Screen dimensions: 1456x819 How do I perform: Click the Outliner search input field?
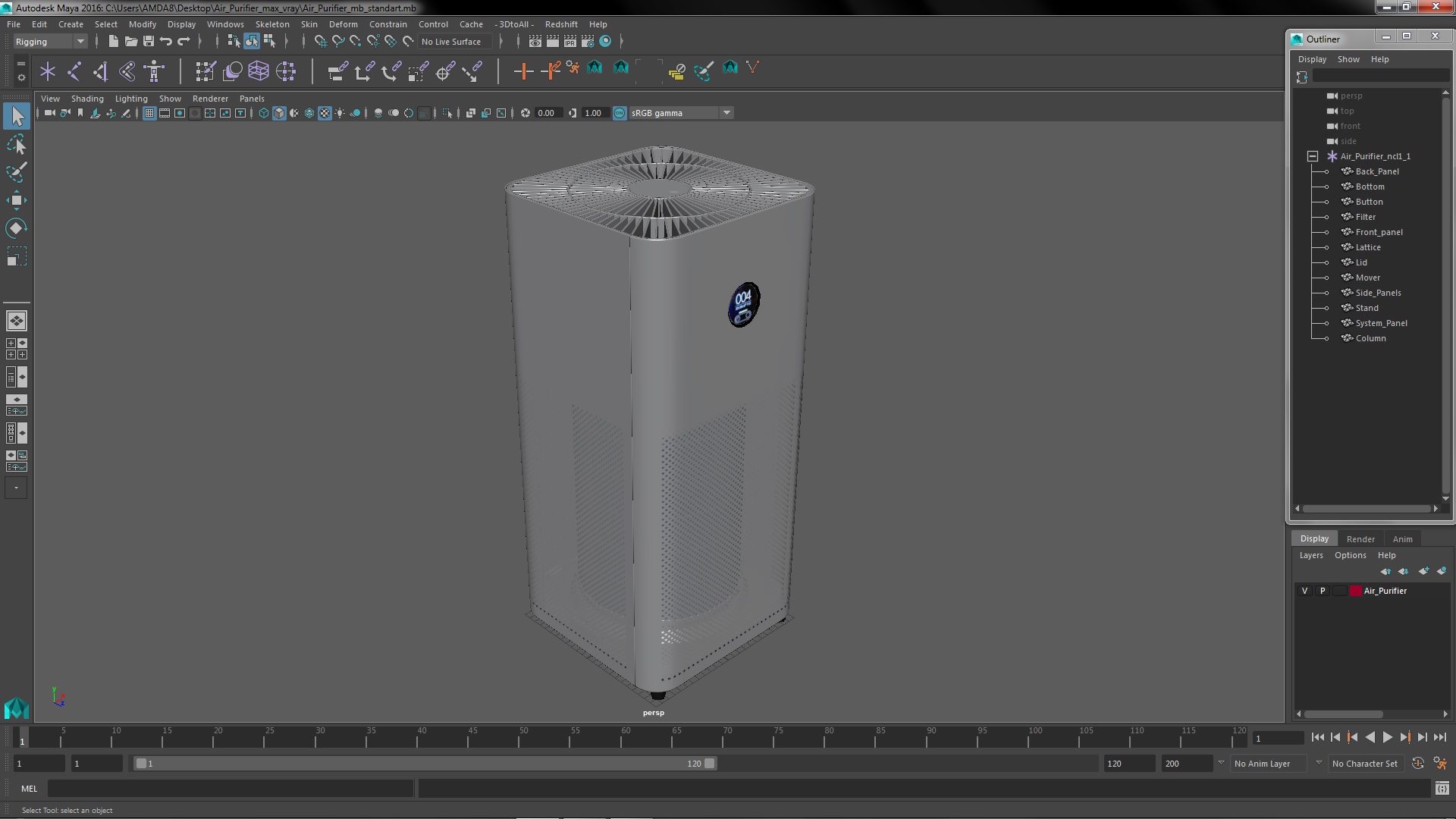point(1380,77)
